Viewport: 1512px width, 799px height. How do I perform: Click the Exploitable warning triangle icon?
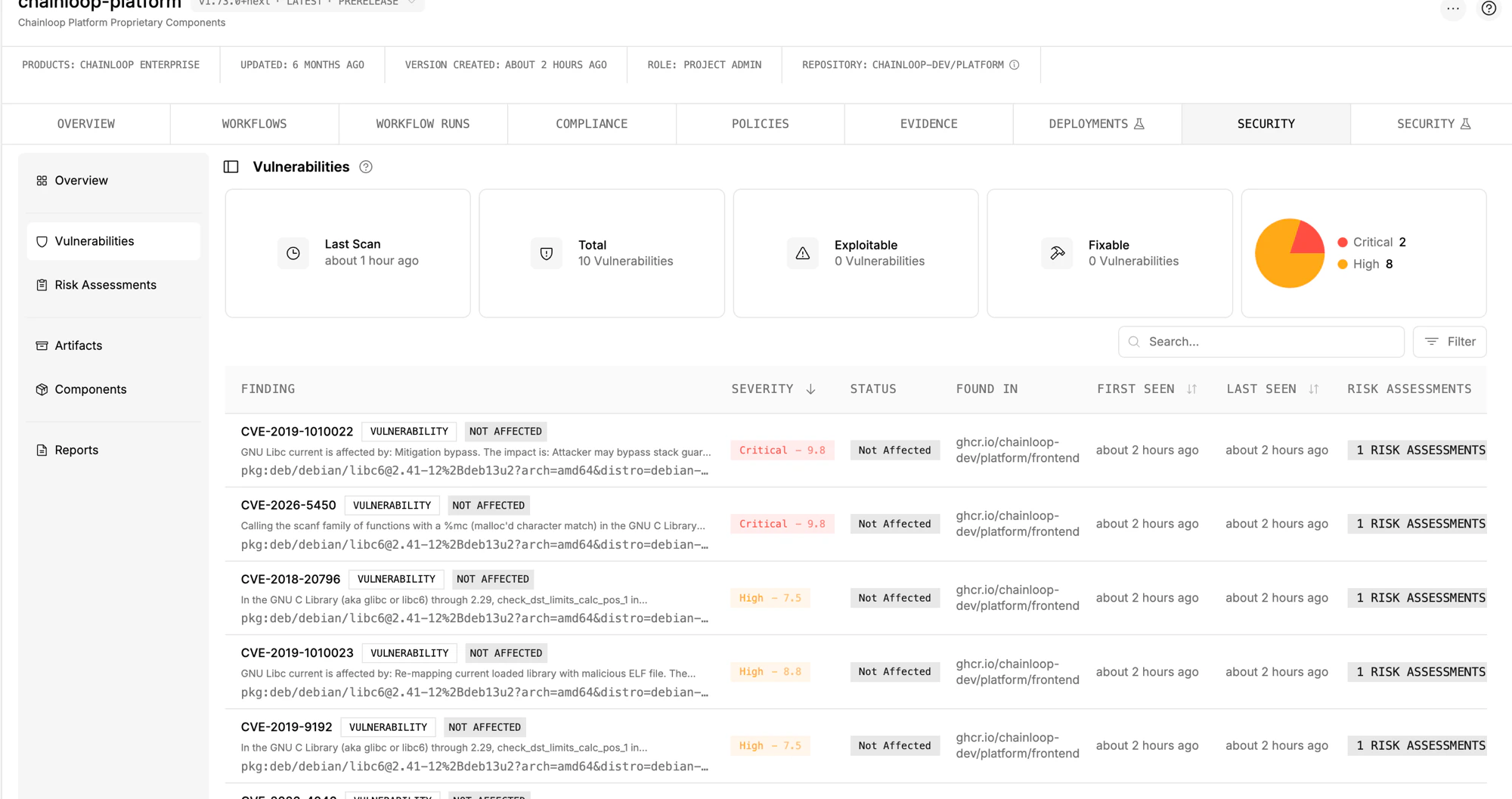803,253
